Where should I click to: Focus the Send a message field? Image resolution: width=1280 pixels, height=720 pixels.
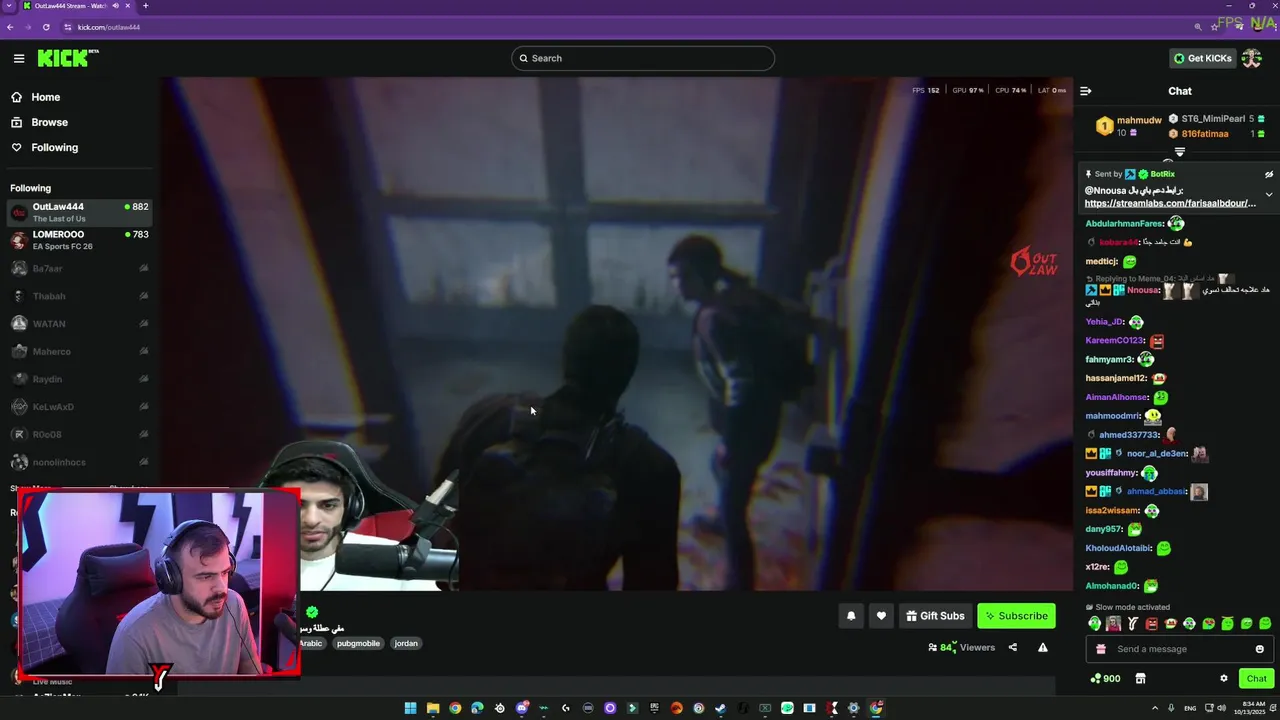(x=1180, y=649)
